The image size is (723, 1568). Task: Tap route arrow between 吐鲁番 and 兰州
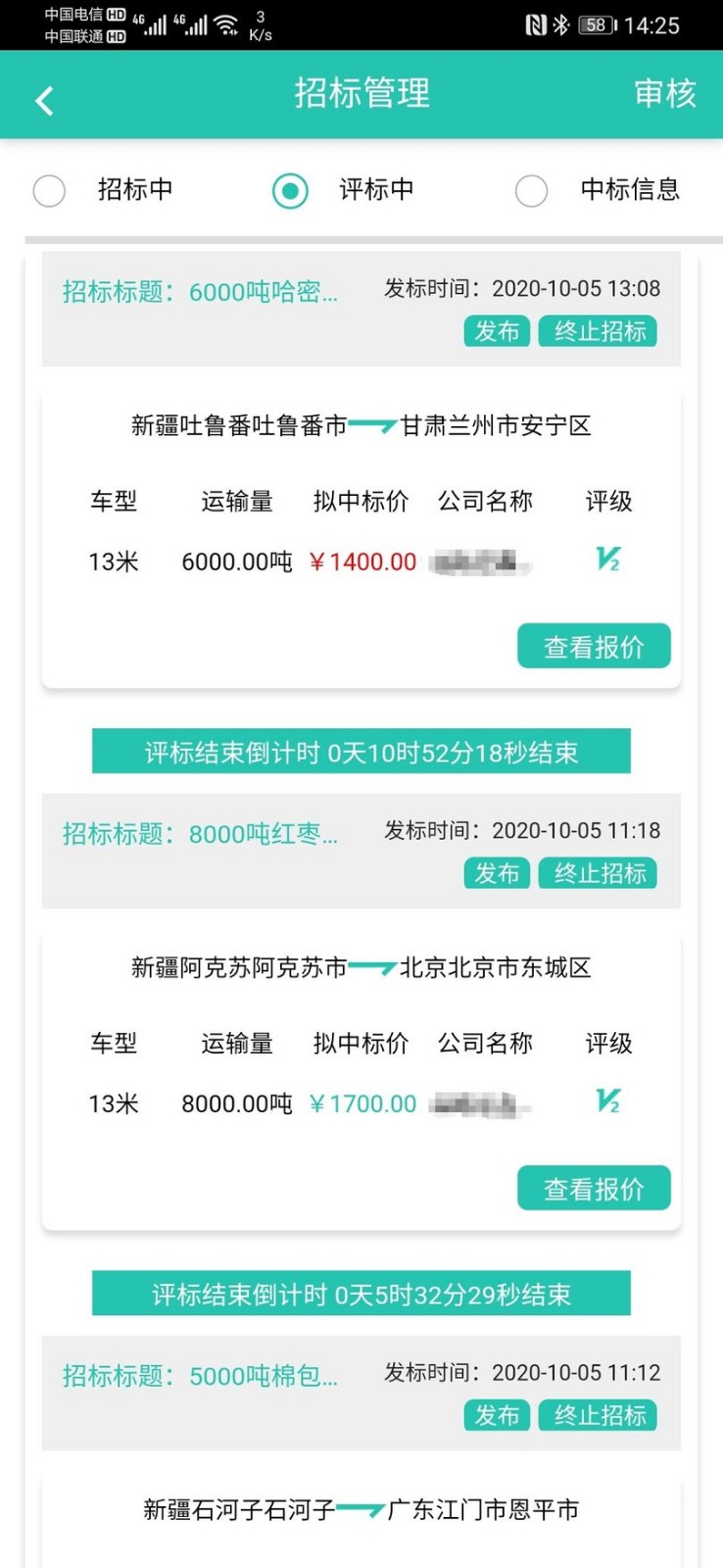click(x=372, y=425)
